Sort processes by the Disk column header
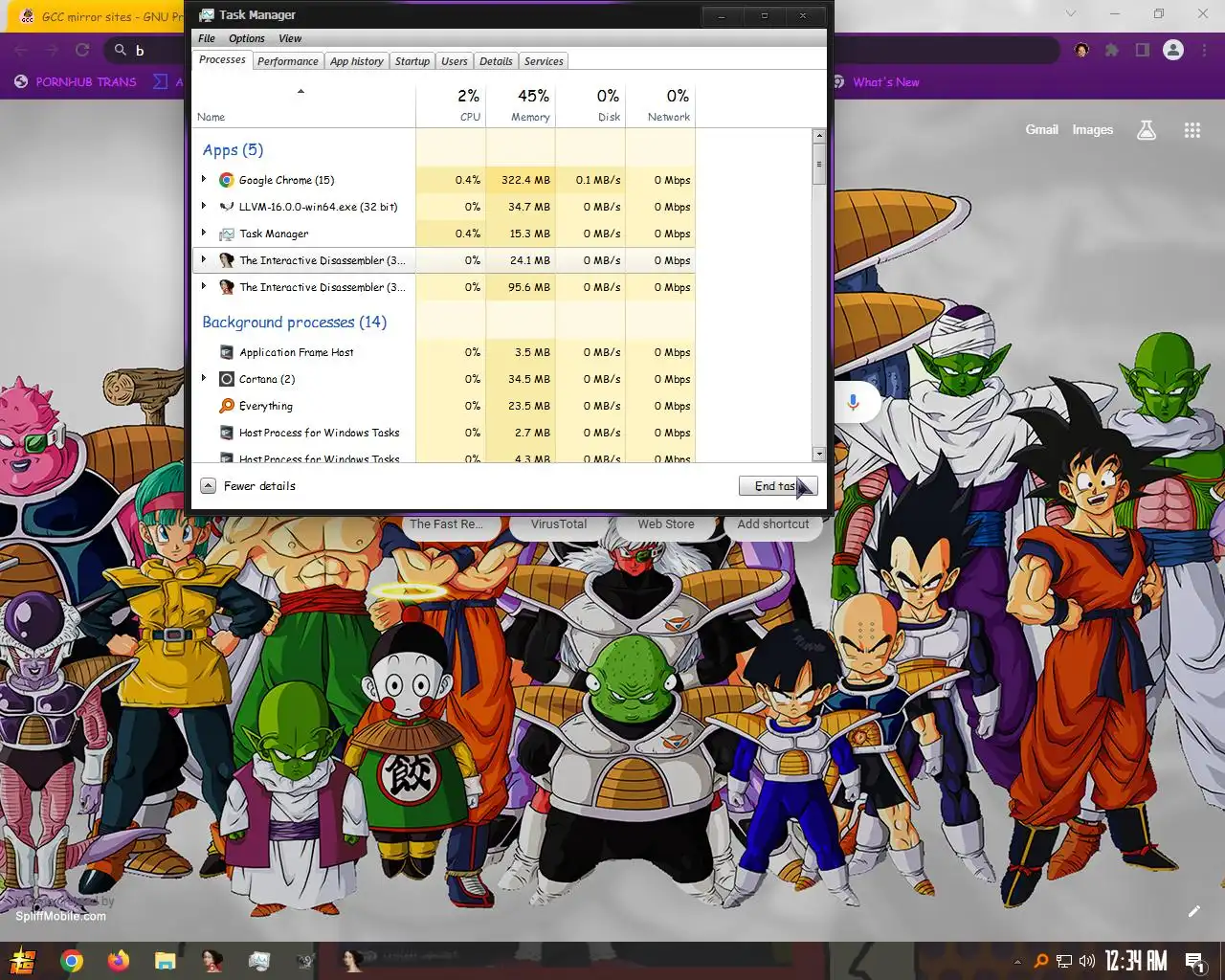Screen dimensions: 1225x980 coord(591,105)
